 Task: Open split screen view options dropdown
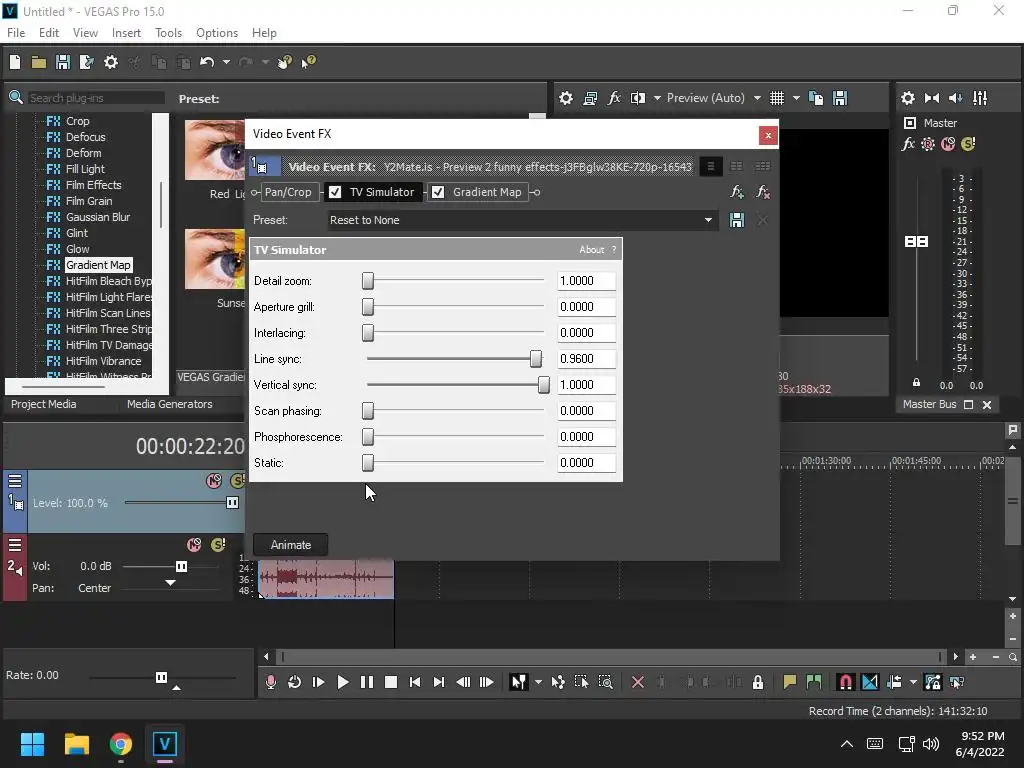tap(657, 99)
